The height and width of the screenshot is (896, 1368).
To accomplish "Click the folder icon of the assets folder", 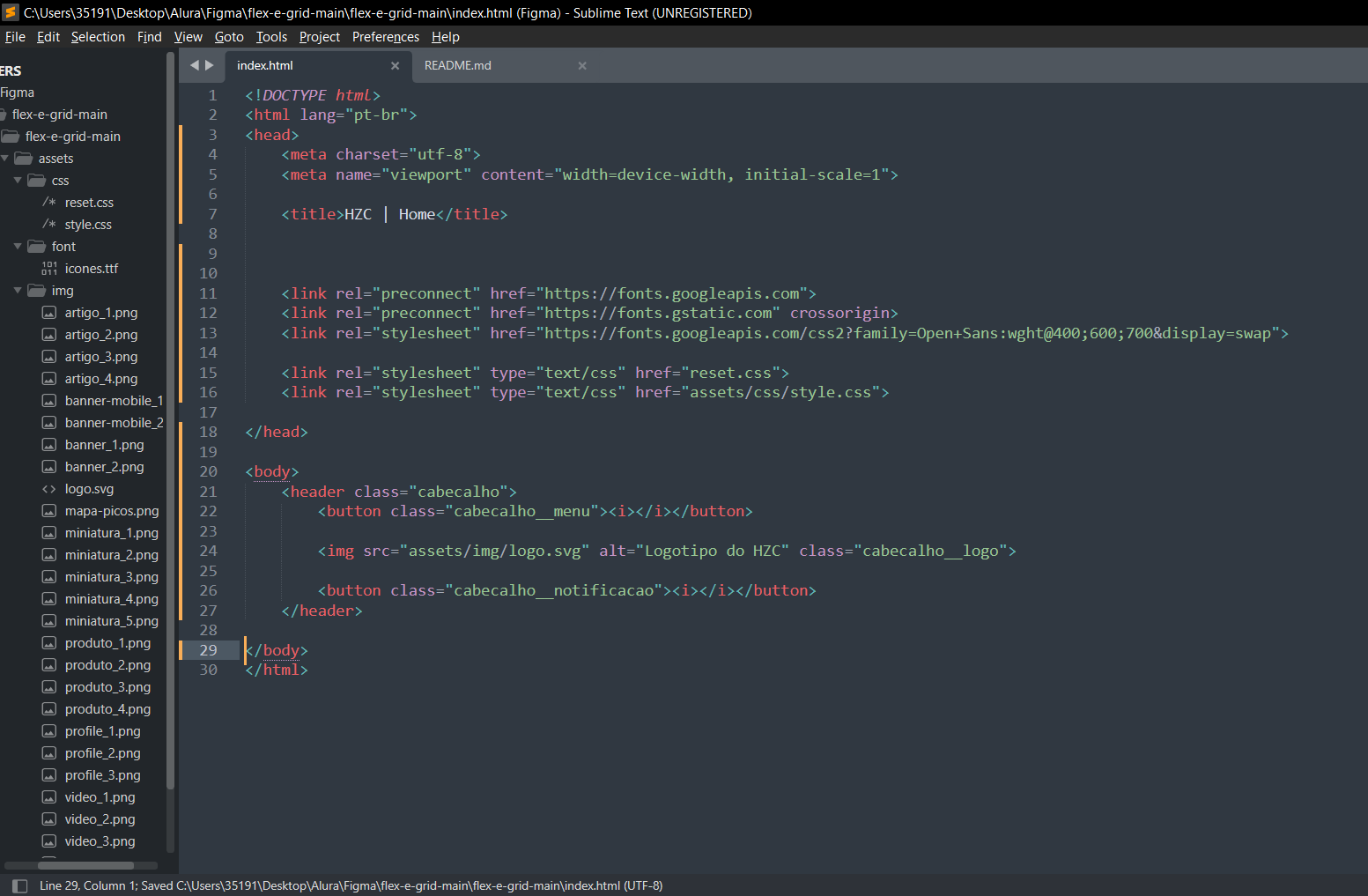I will 24,159.
